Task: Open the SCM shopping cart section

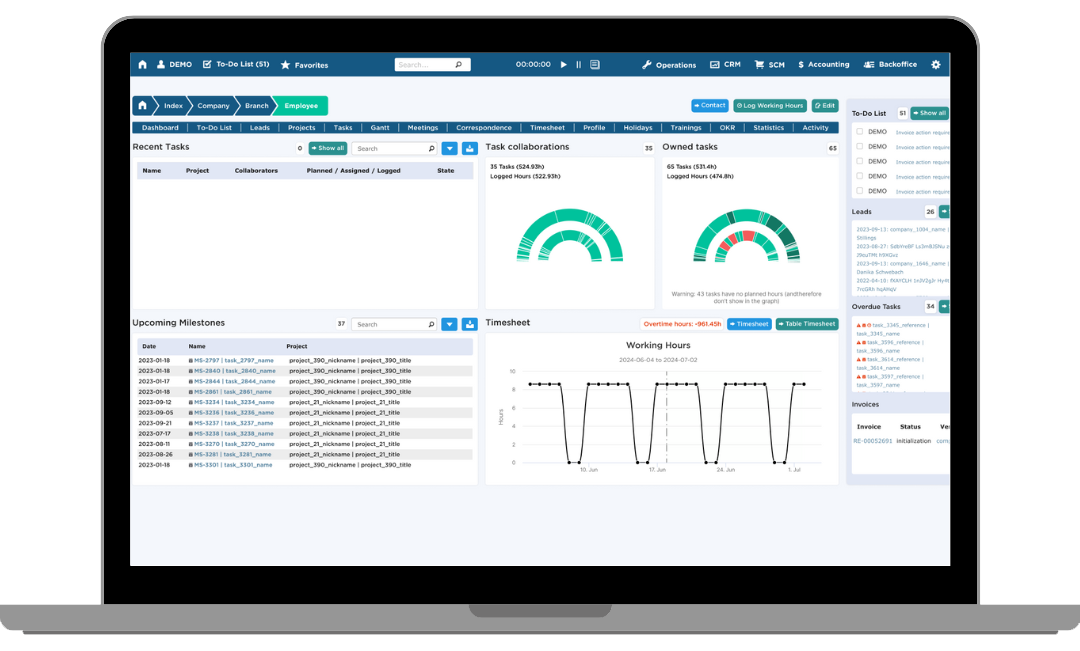Action: pos(768,65)
